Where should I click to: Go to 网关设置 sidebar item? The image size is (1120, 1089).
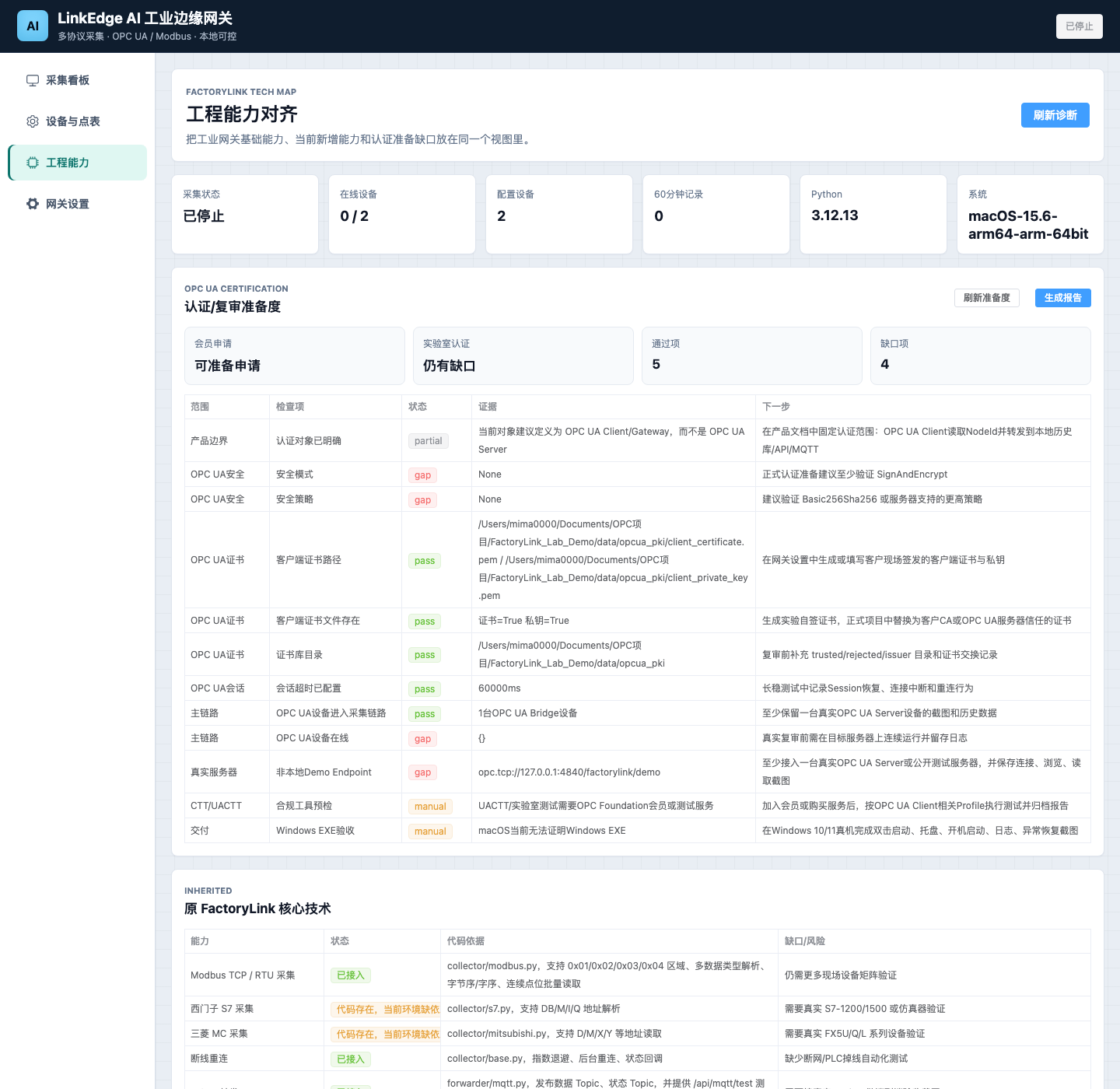tap(78, 204)
